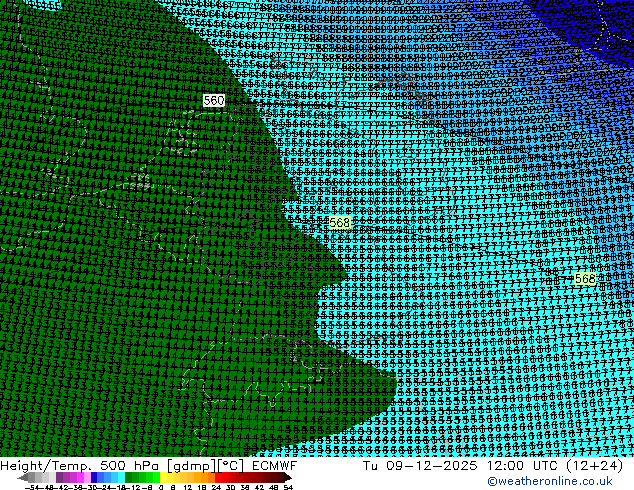Click the left arrow end of color legend
This screenshot has width=634, height=490.
point(22,478)
